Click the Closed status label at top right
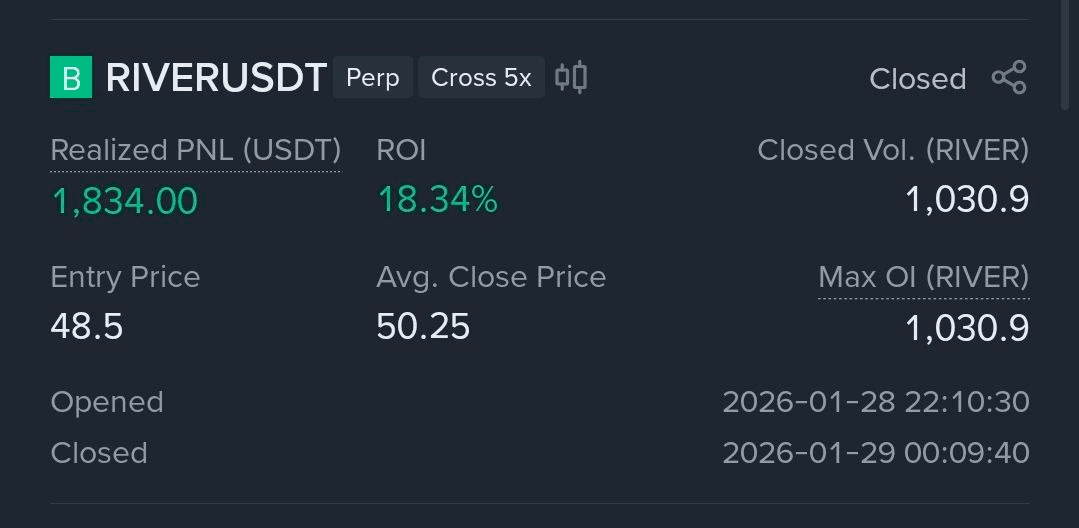The width and height of the screenshot is (1079, 528). pyautogui.click(x=917, y=79)
